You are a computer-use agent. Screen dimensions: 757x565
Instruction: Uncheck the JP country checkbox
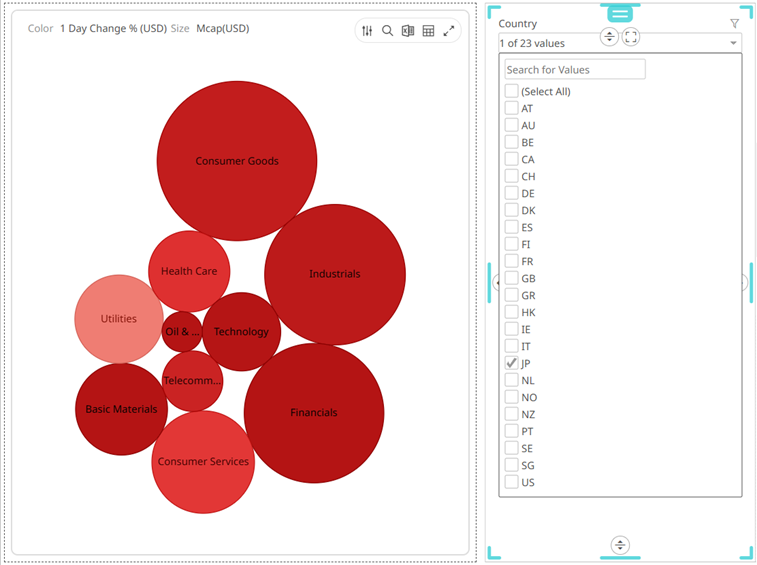511,363
